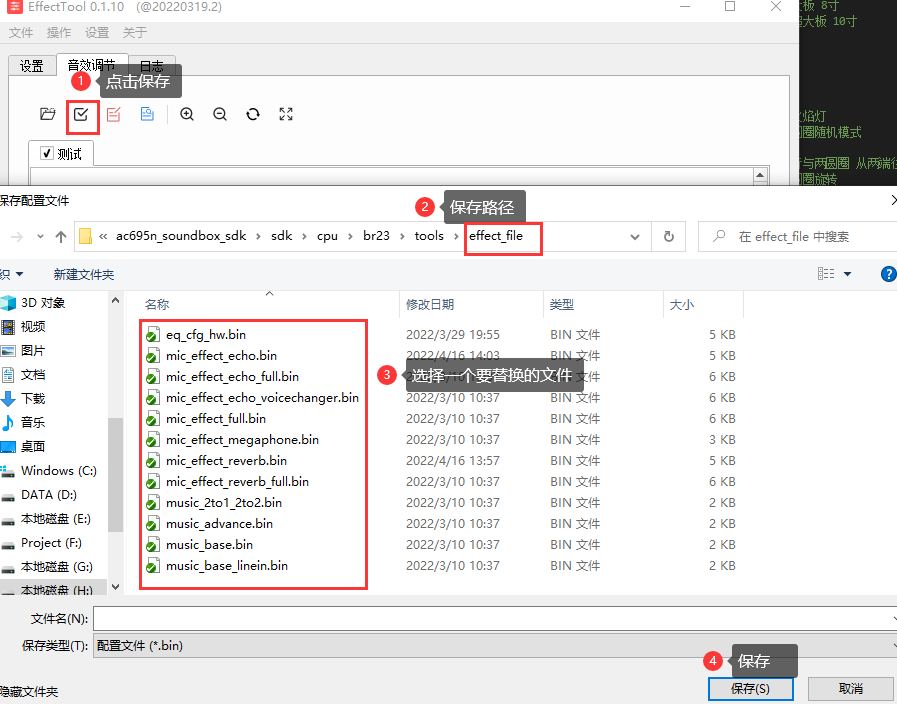
Task: Zoom out with the magnifier minus icon
Action: point(220,114)
